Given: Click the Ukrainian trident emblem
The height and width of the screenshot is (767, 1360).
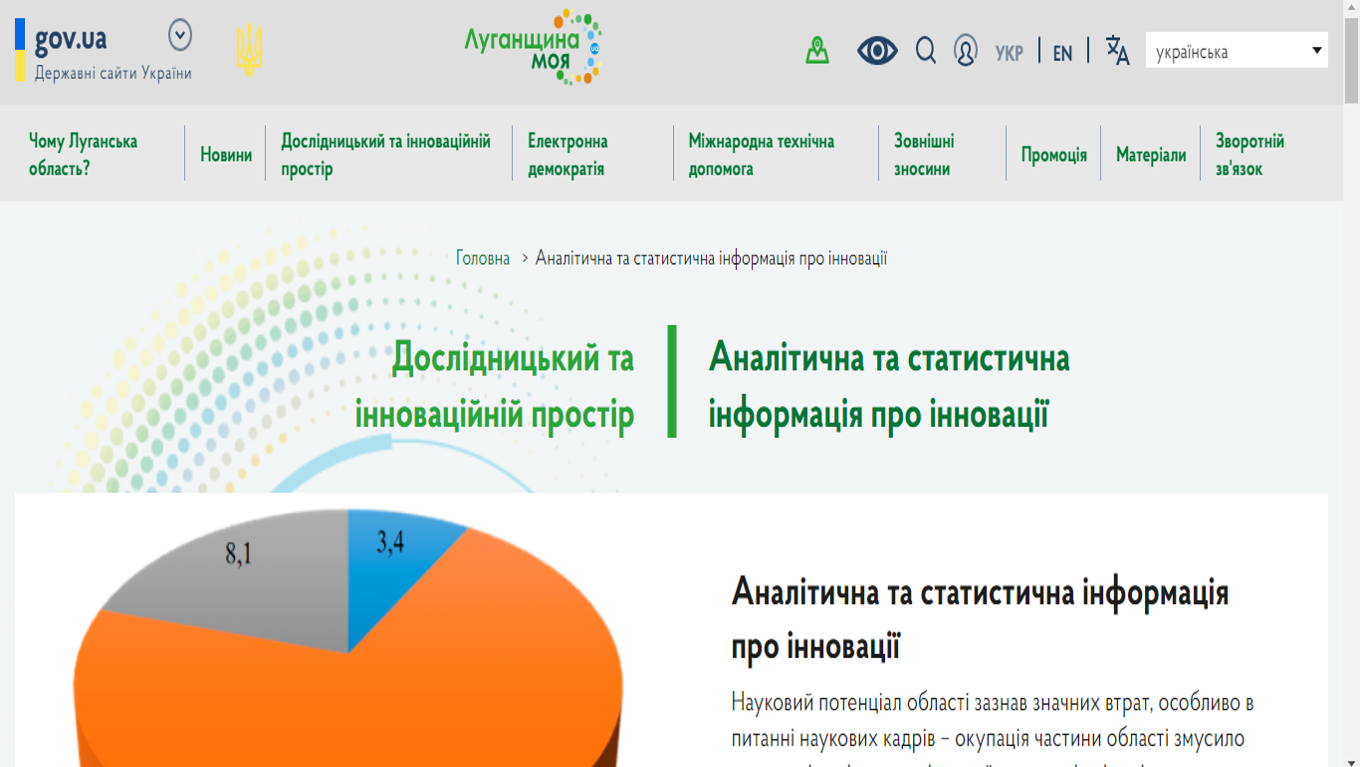Looking at the screenshot, I should coord(249,50).
